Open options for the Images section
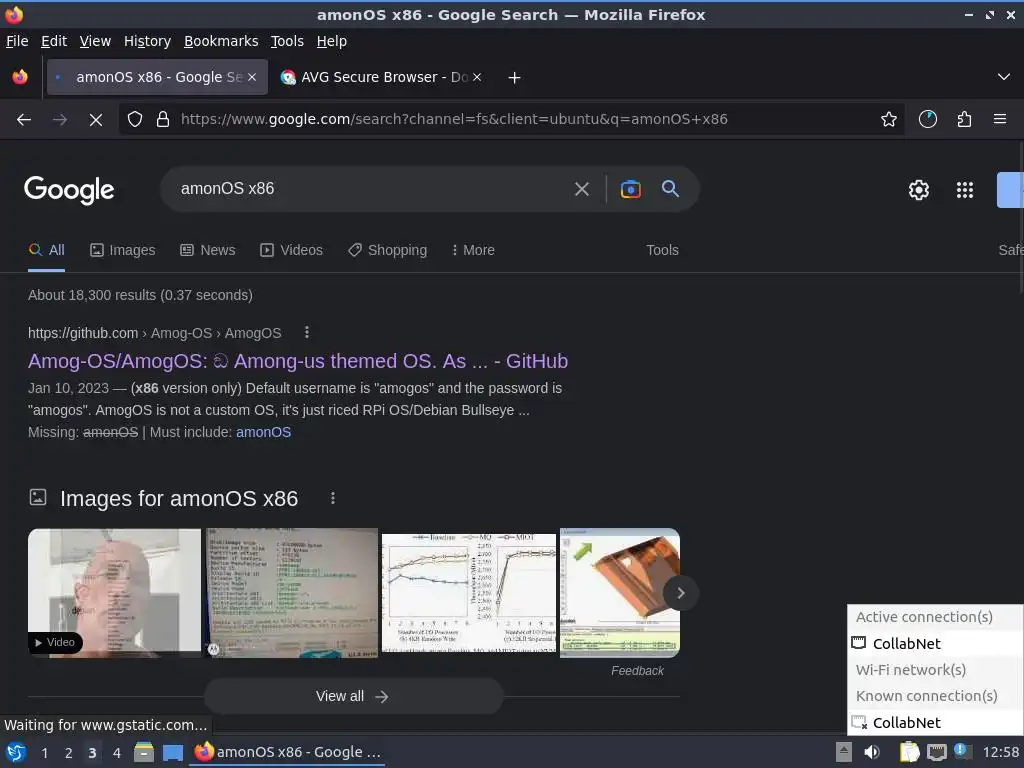Viewport: 1024px width, 768px height. (332, 498)
